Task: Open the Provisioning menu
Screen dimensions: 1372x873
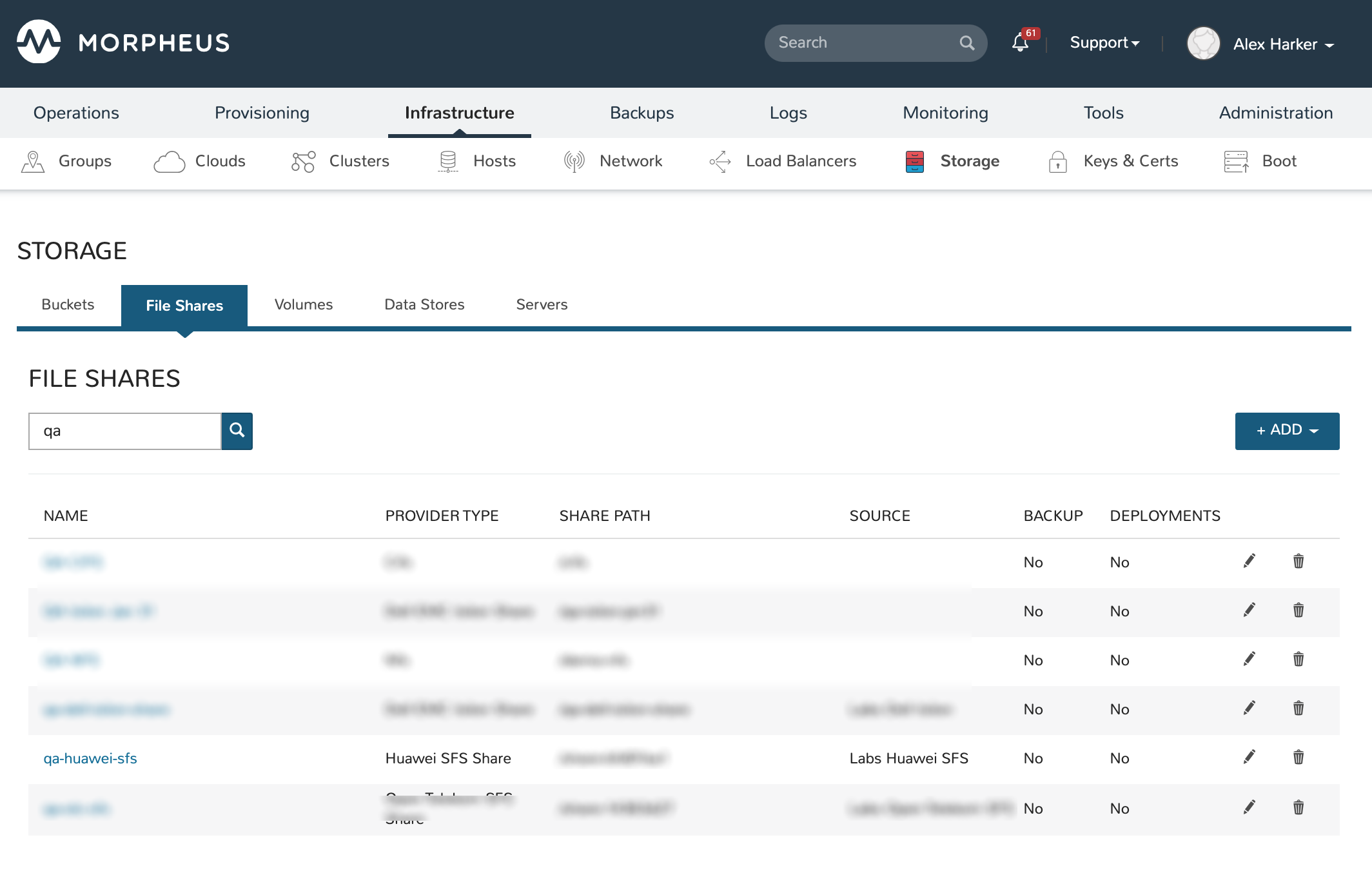Action: pos(262,113)
